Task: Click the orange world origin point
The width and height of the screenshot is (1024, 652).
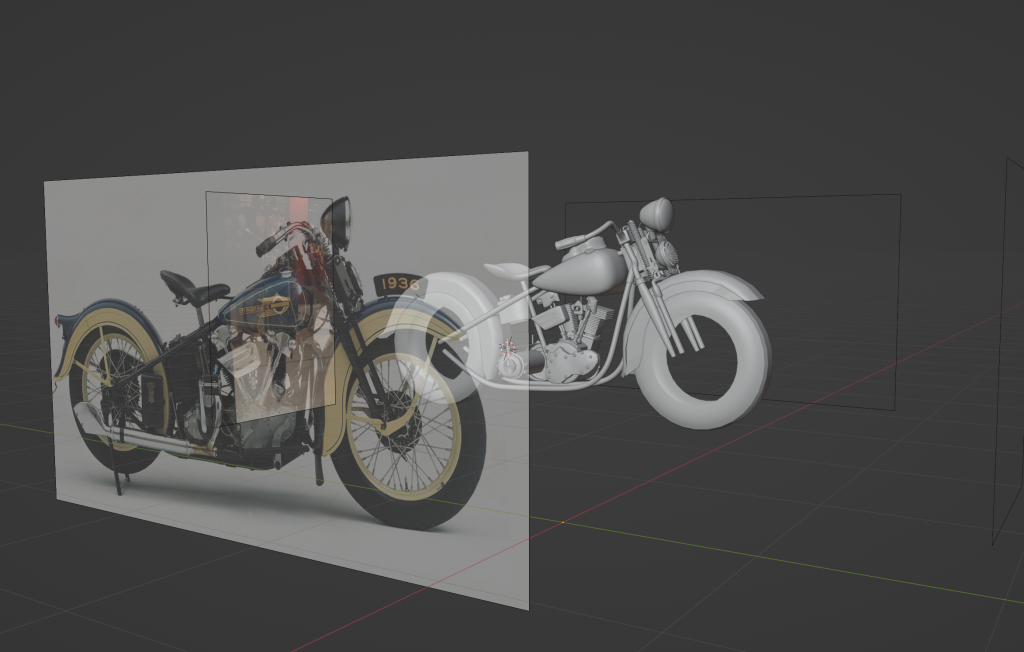Action: click(x=563, y=521)
